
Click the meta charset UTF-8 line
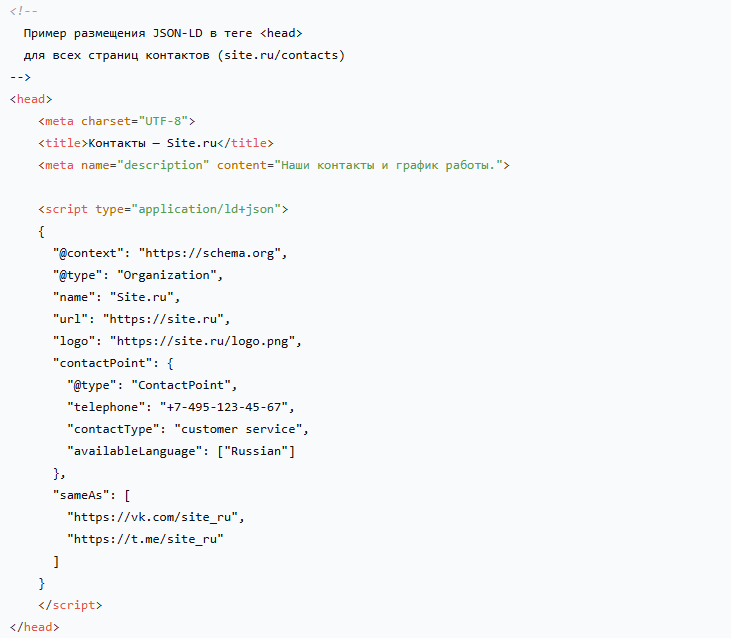pyautogui.click(x=117, y=121)
